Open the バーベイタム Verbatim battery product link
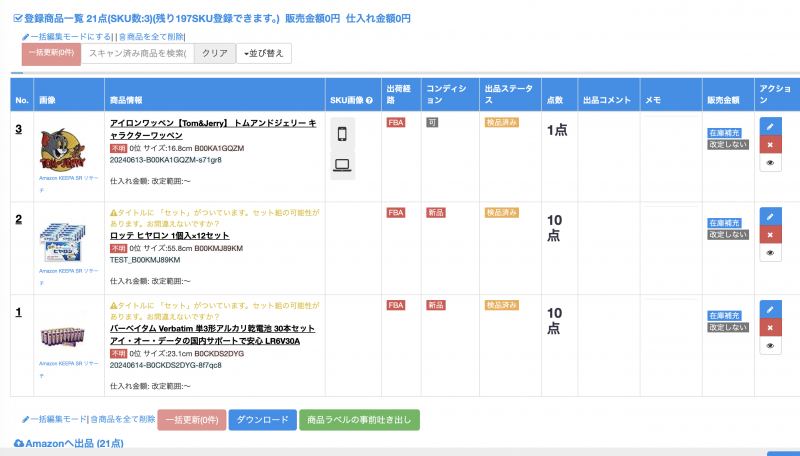Viewport: 800px width, 456px height. click(212, 335)
